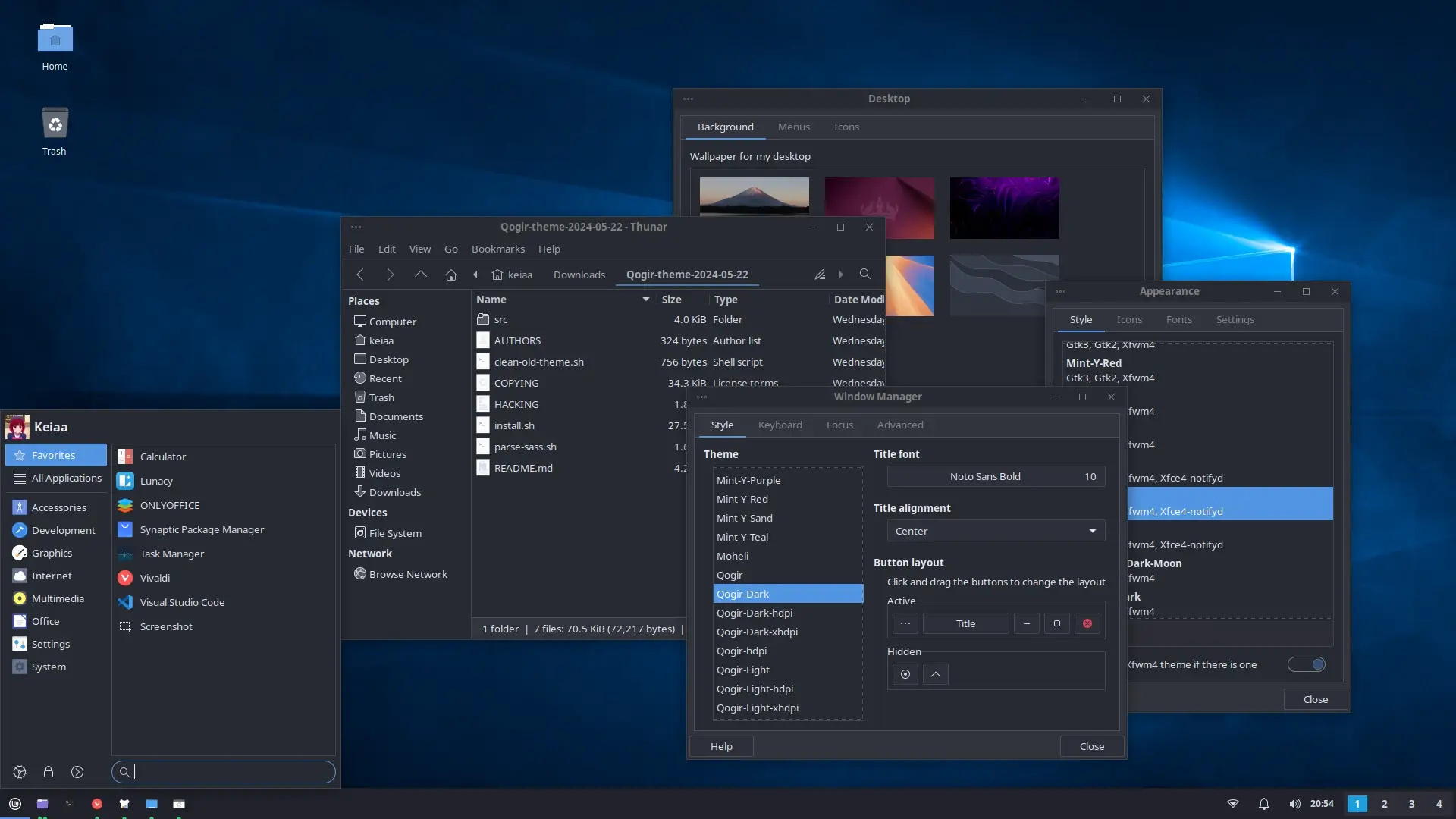Switch to the Keyboard tab in Window Manager
1456x819 pixels.
pyautogui.click(x=780, y=425)
